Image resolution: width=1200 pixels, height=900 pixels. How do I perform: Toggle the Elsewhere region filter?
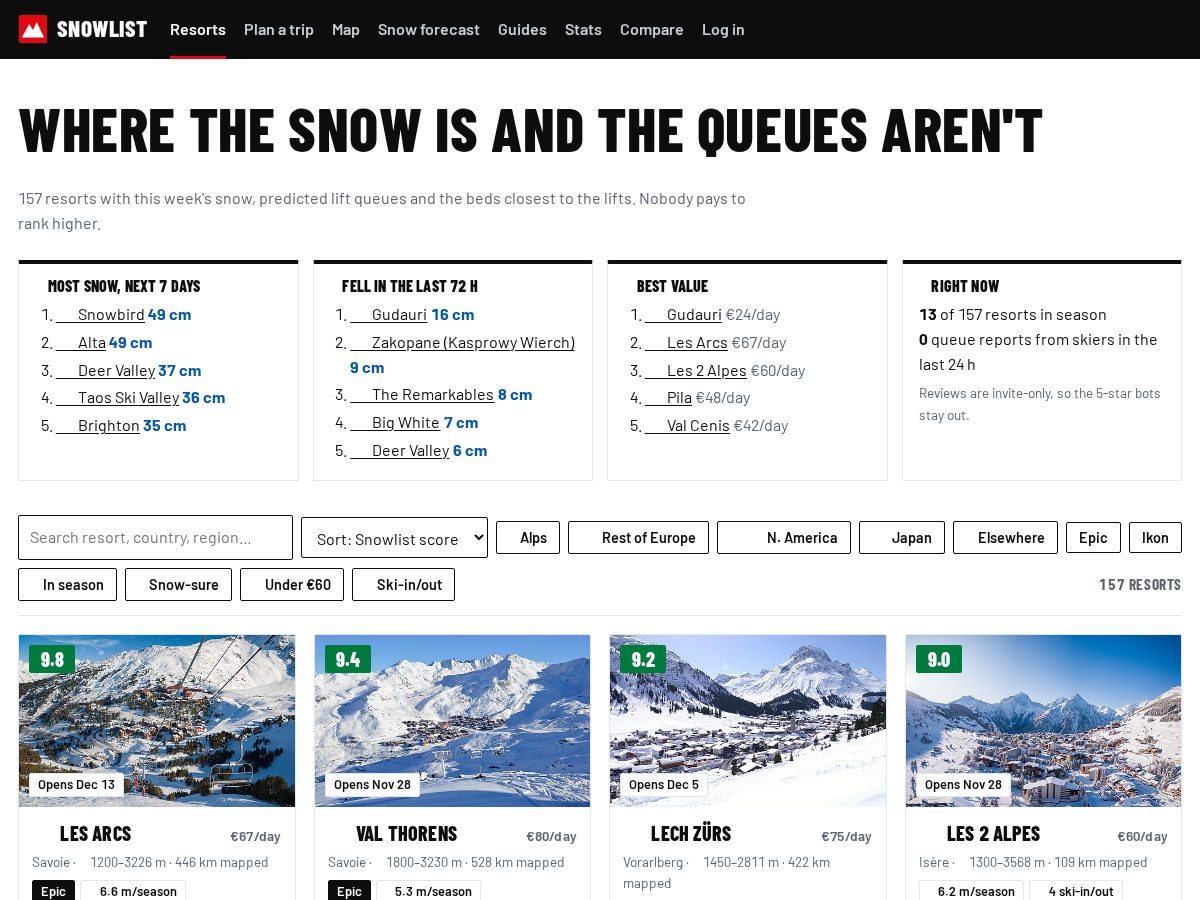click(x=1005, y=538)
